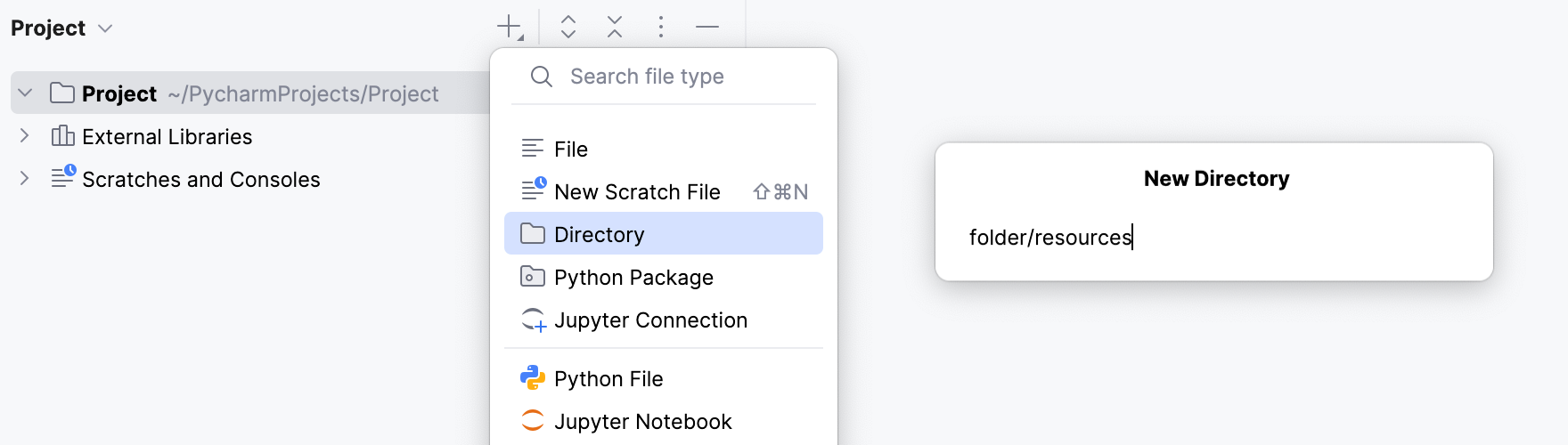Click the Scratches and Consoles icon

pyautogui.click(x=63, y=178)
